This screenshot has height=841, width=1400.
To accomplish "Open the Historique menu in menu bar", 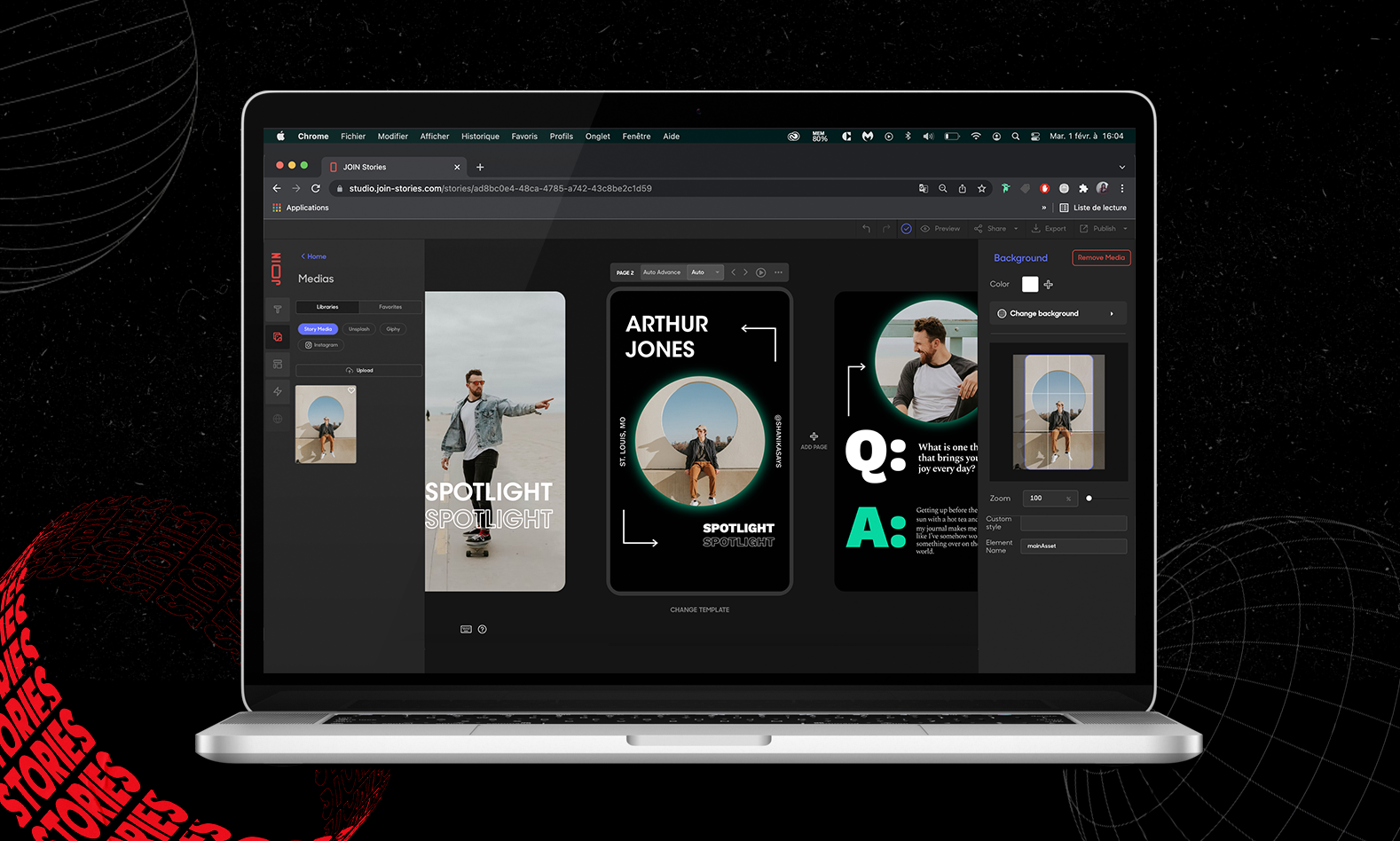I will tap(480, 137).
